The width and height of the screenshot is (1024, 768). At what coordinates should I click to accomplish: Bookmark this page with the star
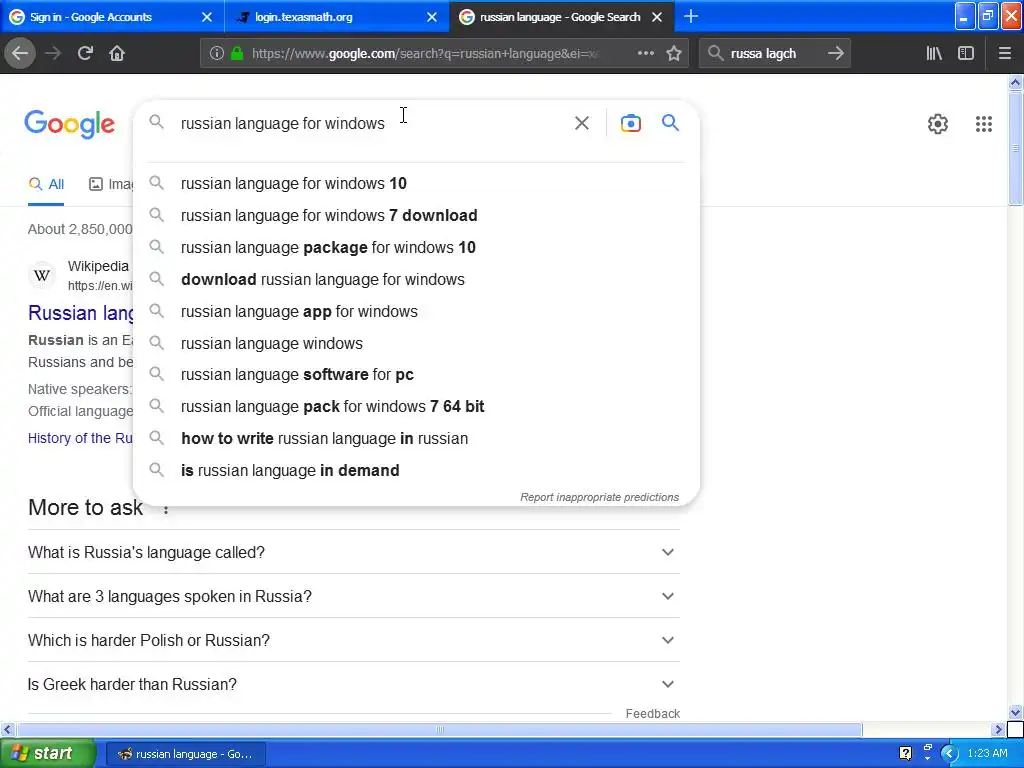tap(674, 54)
